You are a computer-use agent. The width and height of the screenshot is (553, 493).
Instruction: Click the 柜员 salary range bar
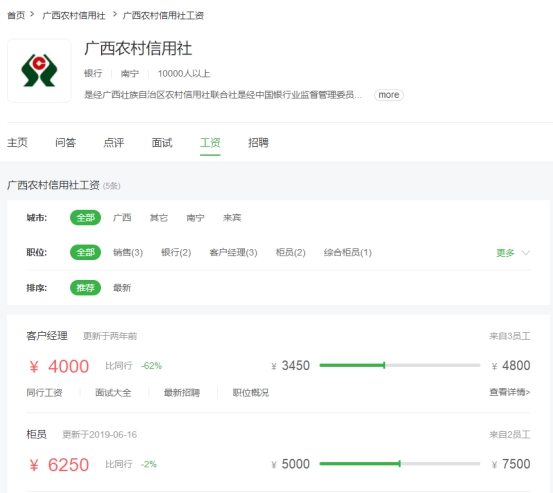(400, 464)
